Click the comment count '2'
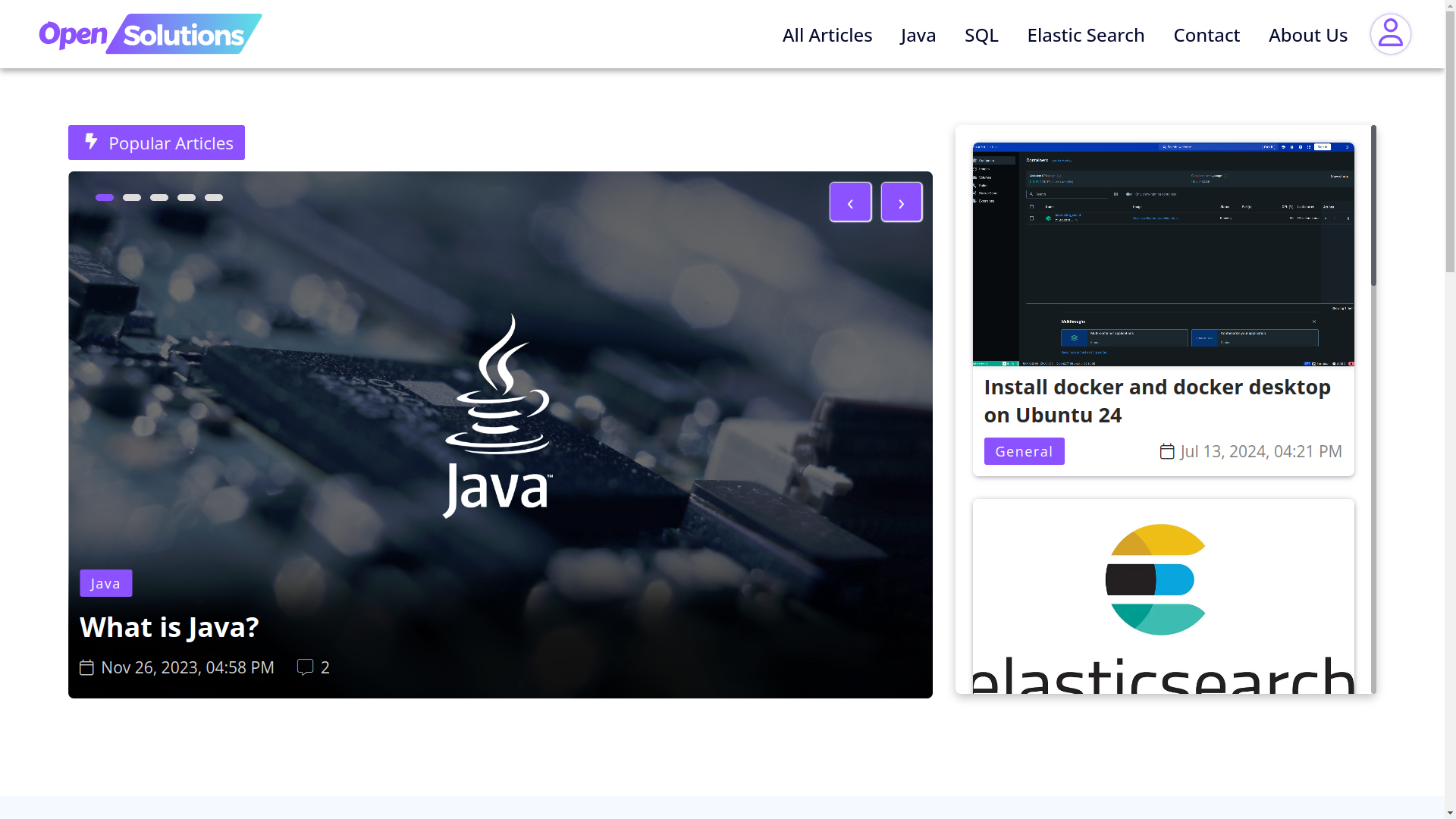Image resolution: width=1456 pixels, height=819 pixels. [x=325, y=667]
